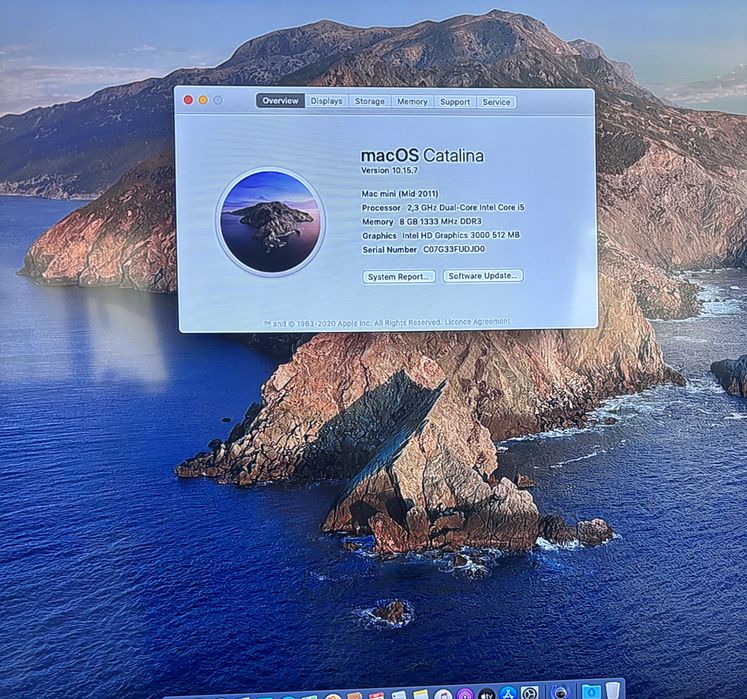The image size is (747, 699).
Task: Open Music from the Dock
Action: 443,695
